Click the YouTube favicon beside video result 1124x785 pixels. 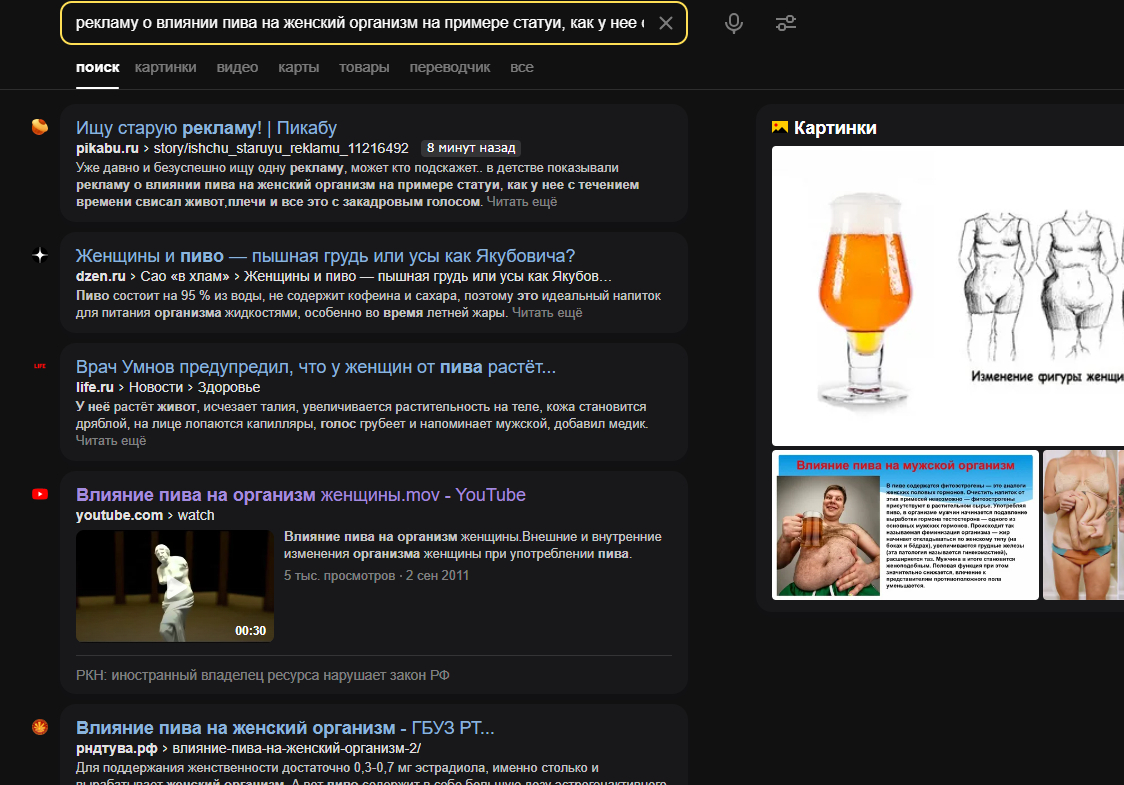pos(40,494)
